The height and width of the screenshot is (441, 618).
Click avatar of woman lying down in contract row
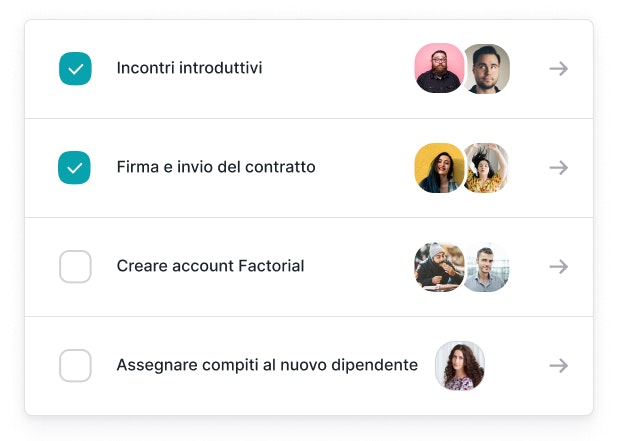pos(488,168)
